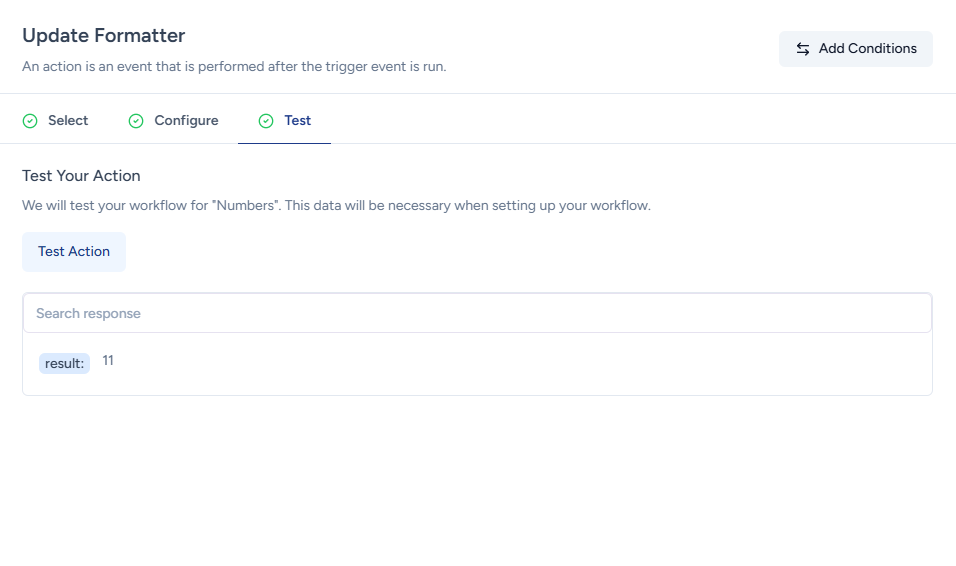
Task: Click the swap arrows icon on Add Conditions
Action: click(803, 49)
